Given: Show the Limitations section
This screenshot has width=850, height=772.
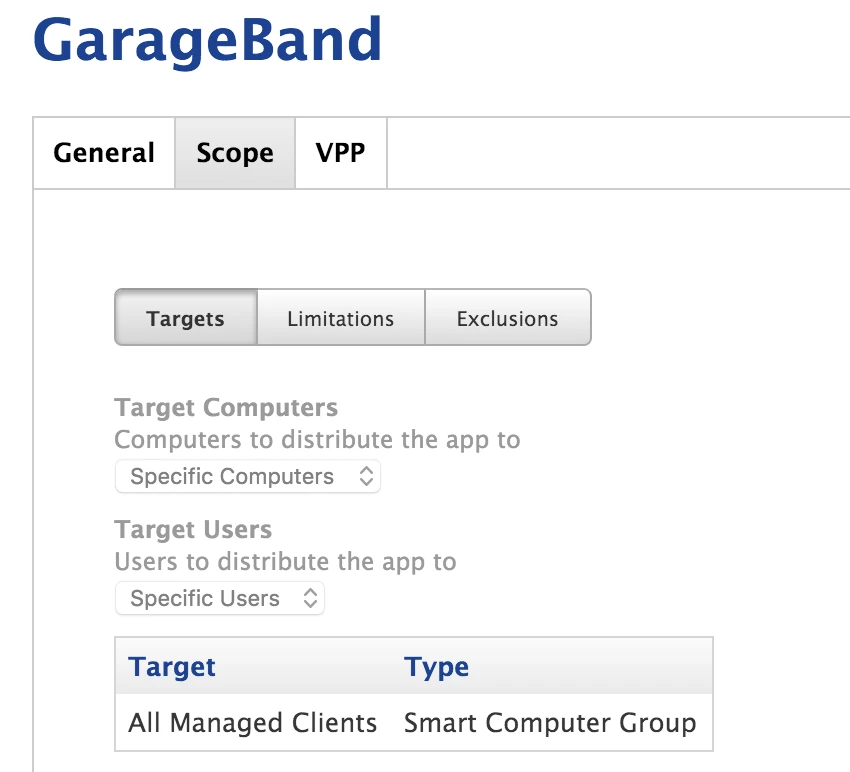Looking at the screenshot, I should click(341, 318).
